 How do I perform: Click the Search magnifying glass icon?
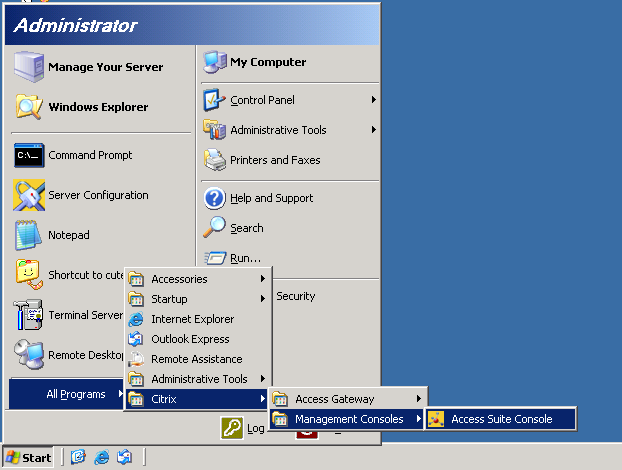coord(215,228)
